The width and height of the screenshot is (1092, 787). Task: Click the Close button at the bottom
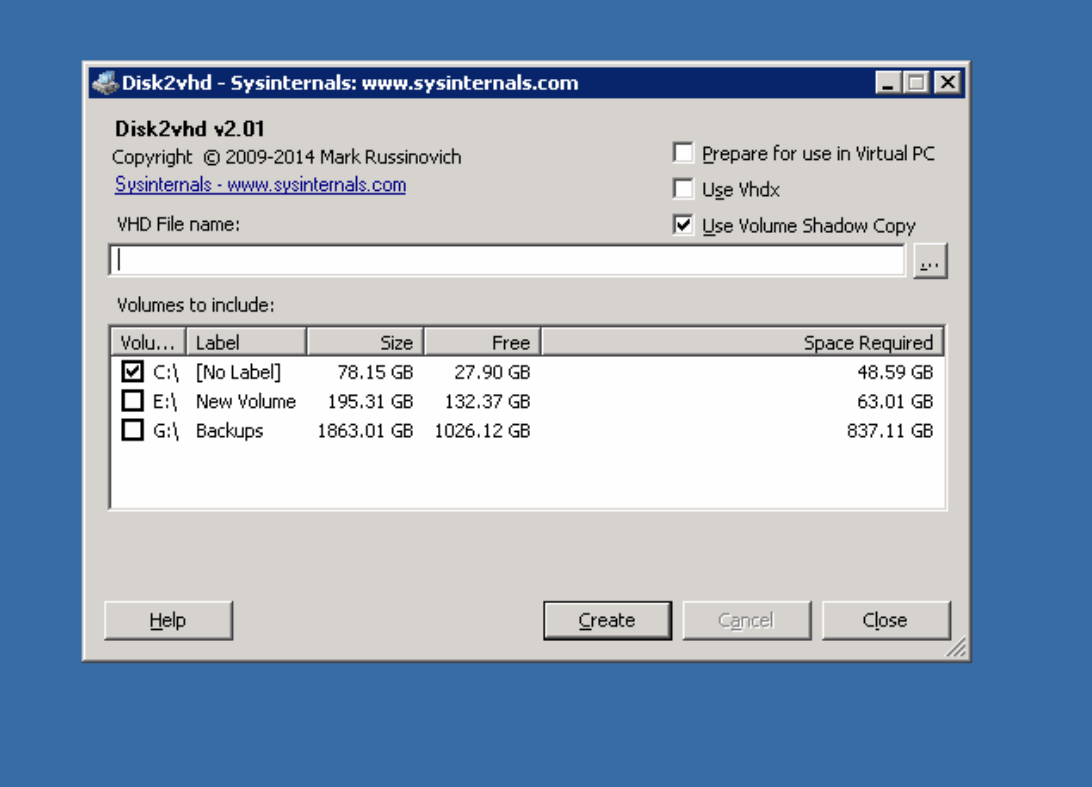click(x=885, y=620)
